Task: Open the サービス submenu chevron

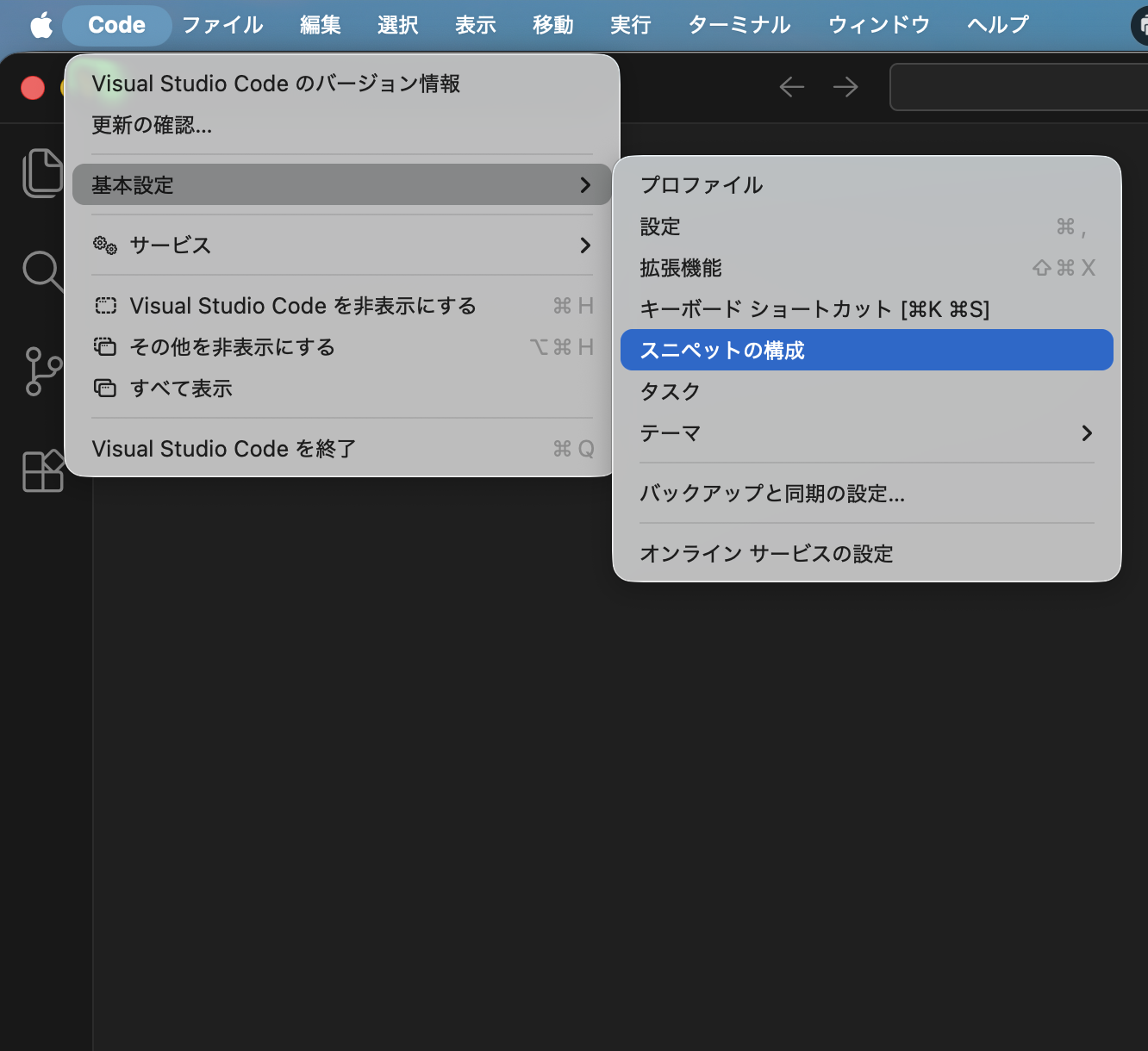Action: 585,246
